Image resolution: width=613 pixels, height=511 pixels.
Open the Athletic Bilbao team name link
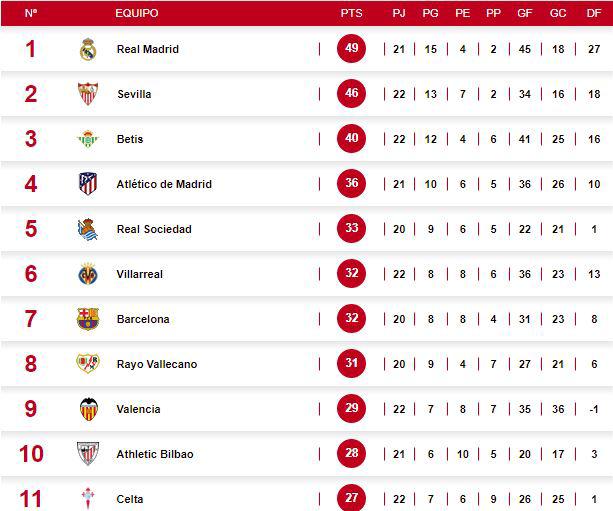pos(155,454)
